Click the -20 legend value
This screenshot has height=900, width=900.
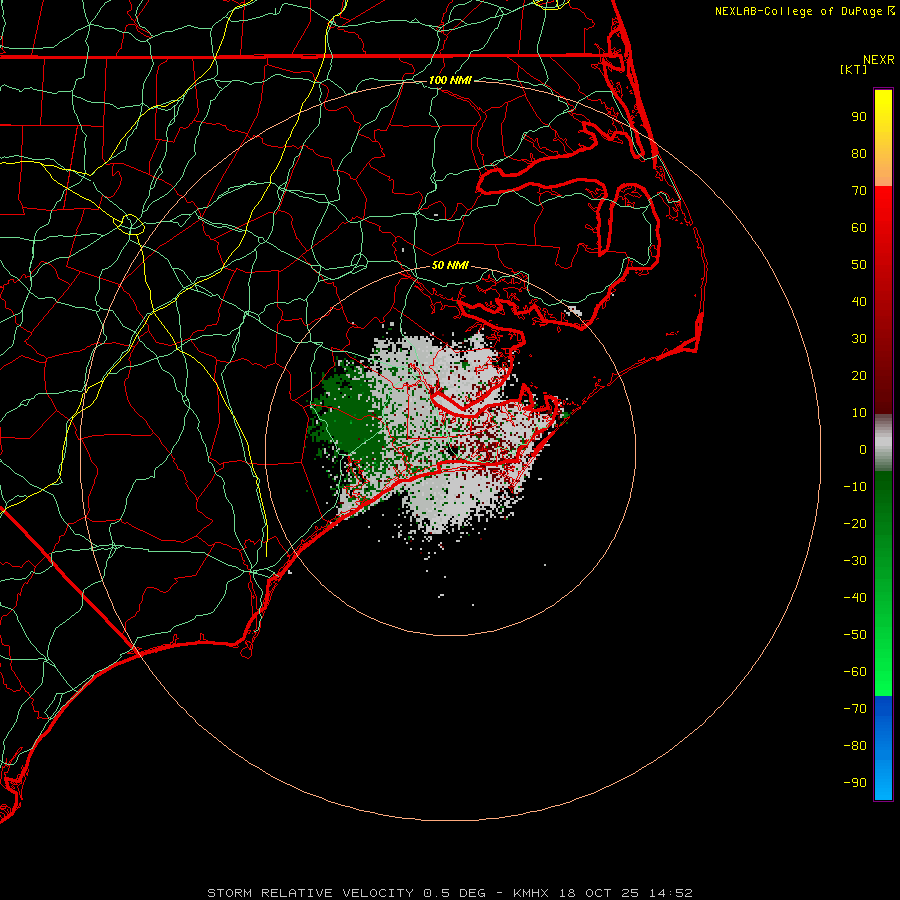(x=855, y=523)
